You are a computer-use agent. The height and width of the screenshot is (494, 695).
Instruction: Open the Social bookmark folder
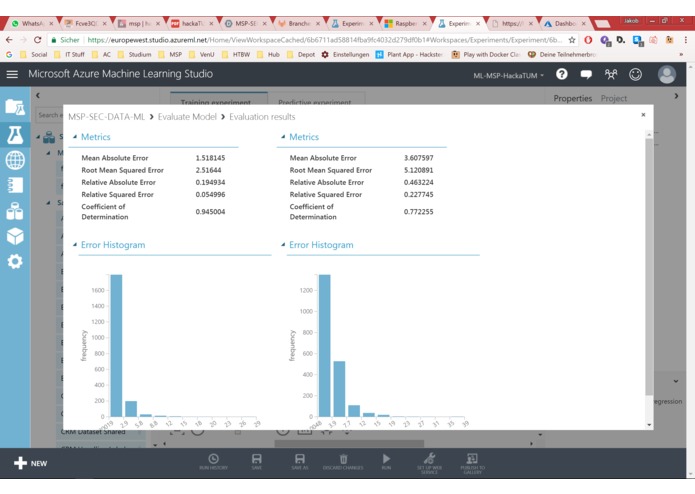(34, 54)
